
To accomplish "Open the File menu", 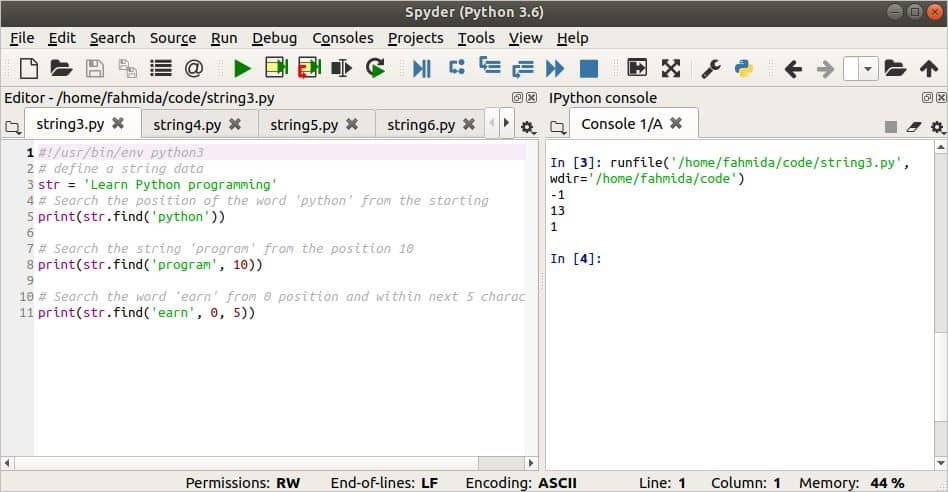I will (22, 38).
